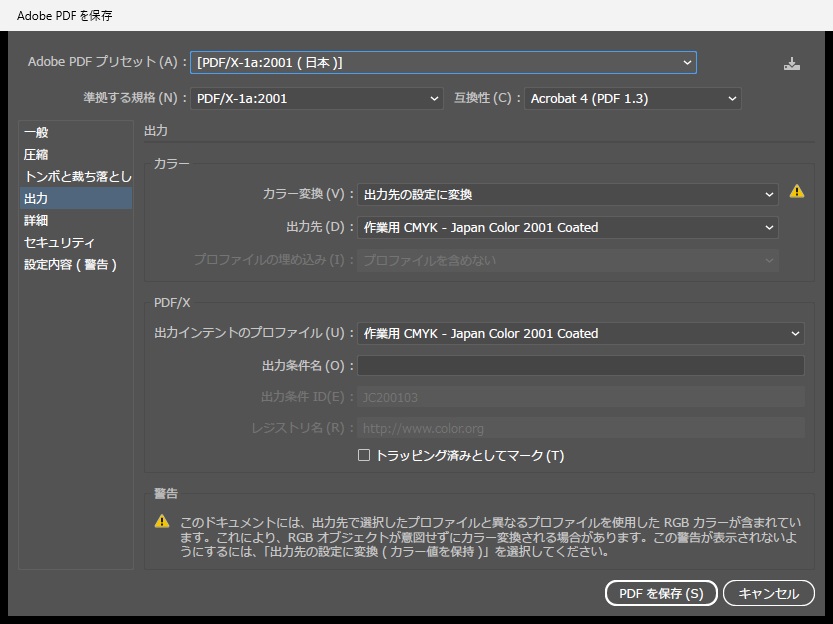Image resolution: width=833 pixels, height=624 pixels.
Task: Open 設定内容 (警告) summary
Action: tap(76, 264)
